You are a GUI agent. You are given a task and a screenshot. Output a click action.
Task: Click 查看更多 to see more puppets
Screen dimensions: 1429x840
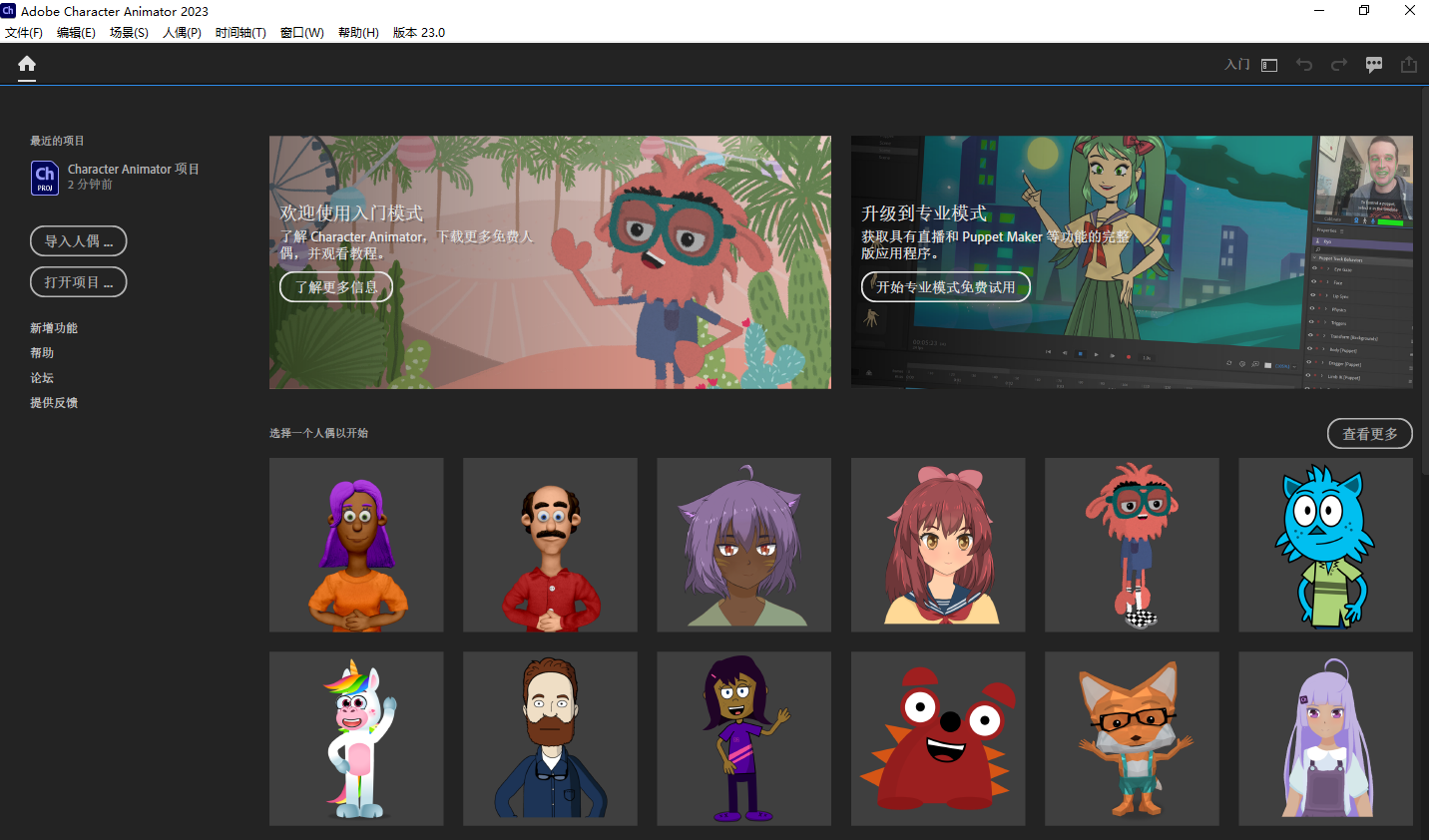pyautogui.click(x=1369, y=434)
